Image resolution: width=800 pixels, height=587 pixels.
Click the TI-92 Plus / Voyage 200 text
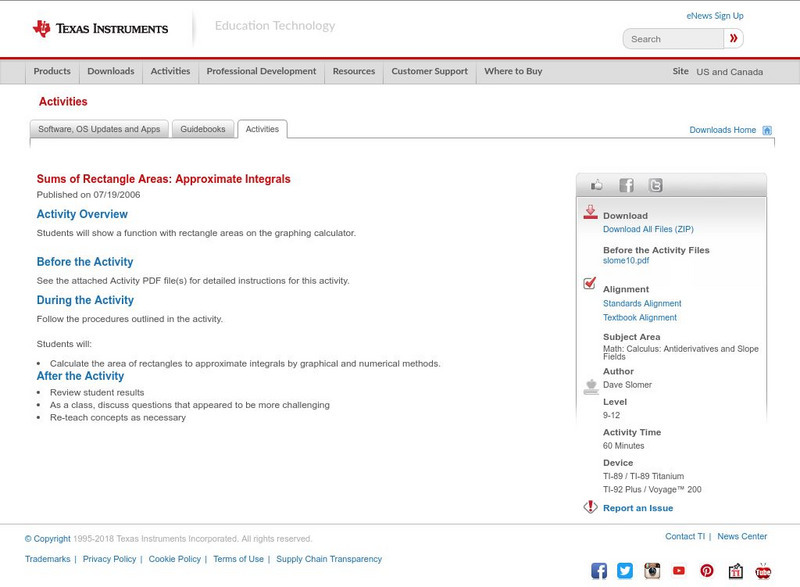652,490
